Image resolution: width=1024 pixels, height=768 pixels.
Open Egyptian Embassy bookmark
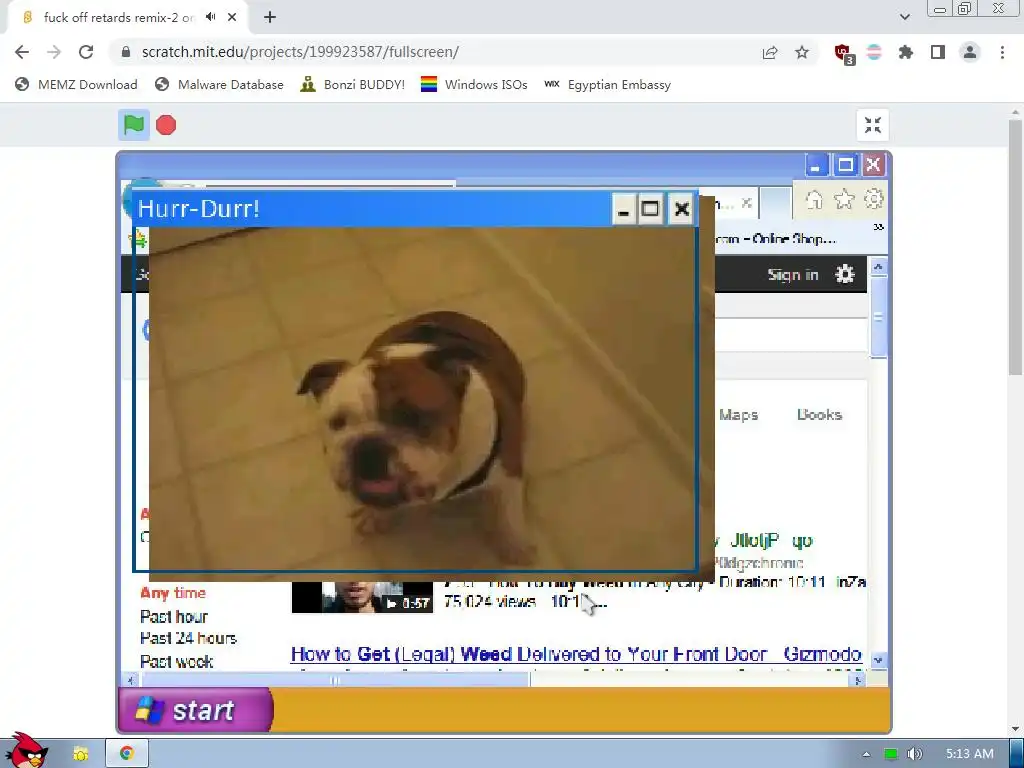(x=607, y=84)
